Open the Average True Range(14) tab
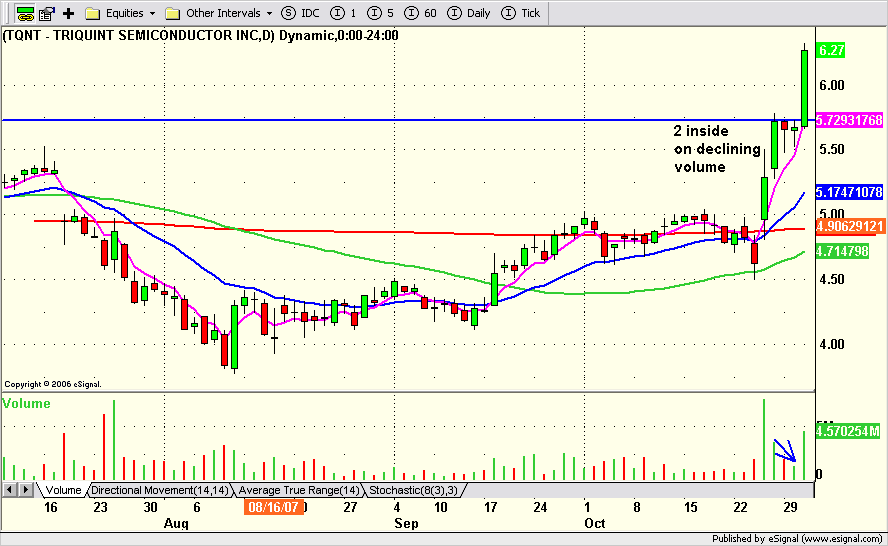 [298, 490]
